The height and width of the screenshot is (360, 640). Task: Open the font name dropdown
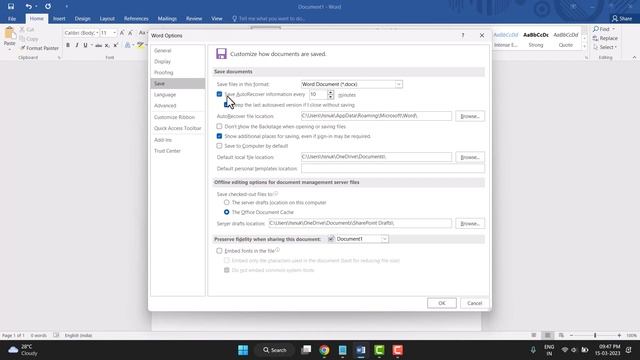coord(97,33)
